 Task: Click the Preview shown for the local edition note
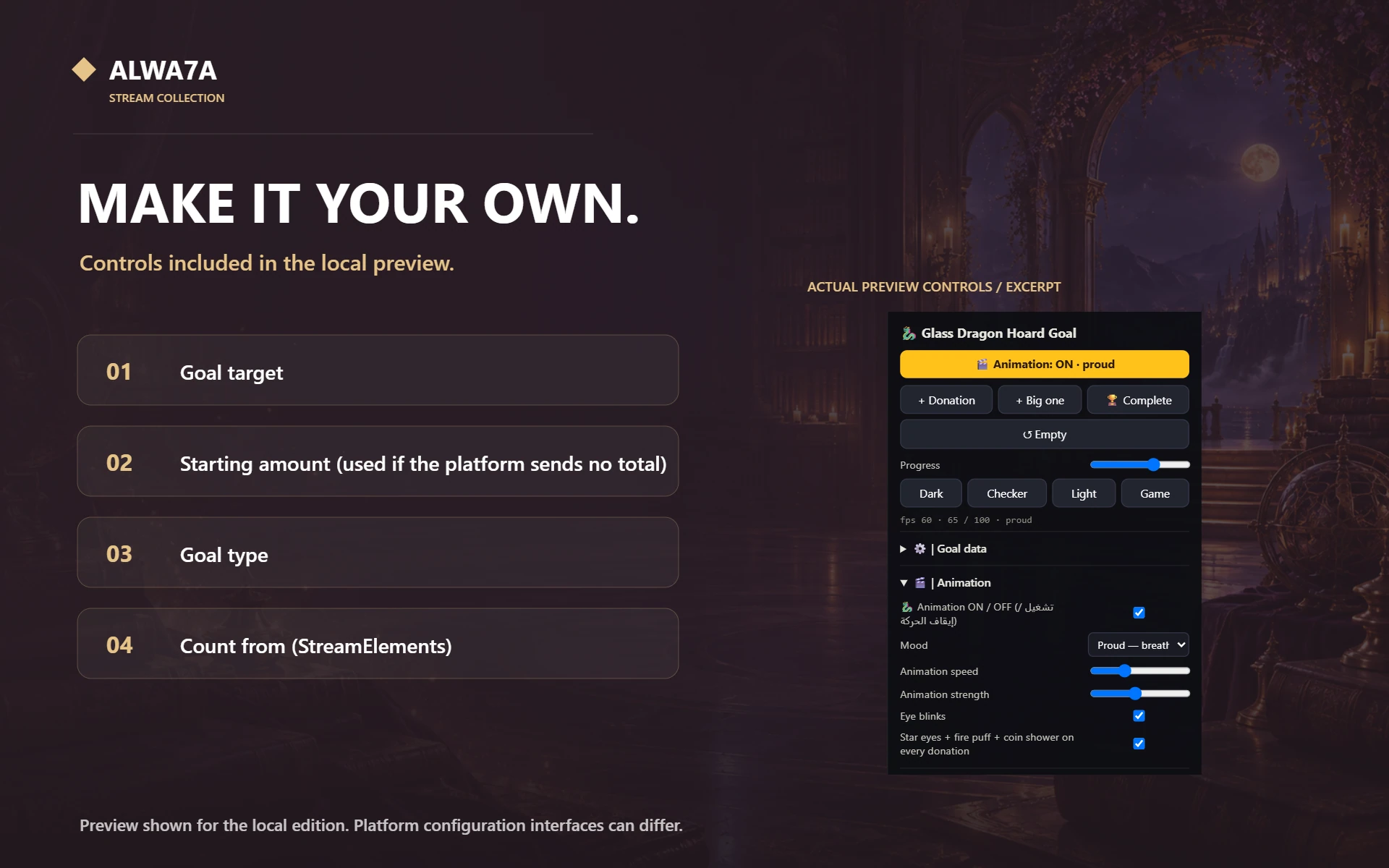tap(381, 825)
